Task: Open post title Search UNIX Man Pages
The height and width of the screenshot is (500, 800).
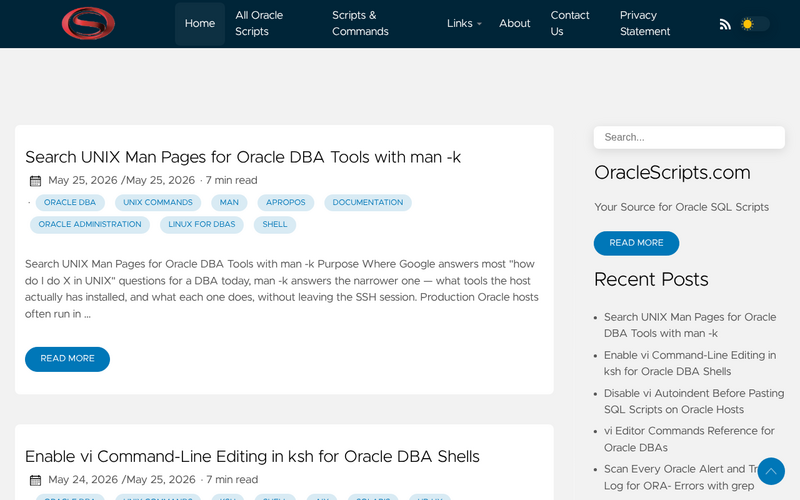Action: click(x=243, y=157)
